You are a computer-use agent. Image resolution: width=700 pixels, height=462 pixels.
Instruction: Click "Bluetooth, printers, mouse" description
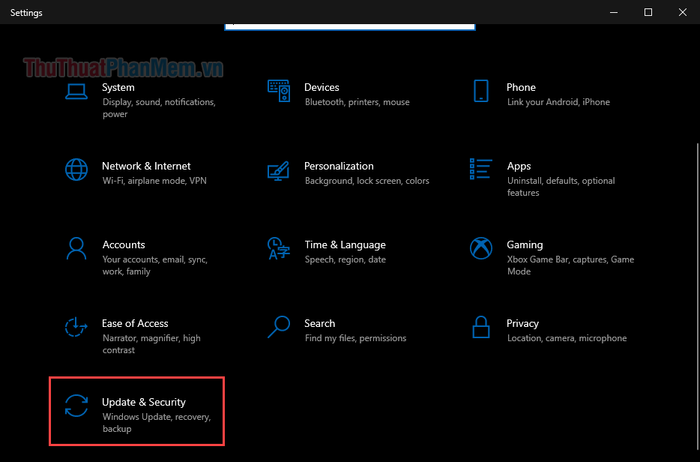(357, 102)
